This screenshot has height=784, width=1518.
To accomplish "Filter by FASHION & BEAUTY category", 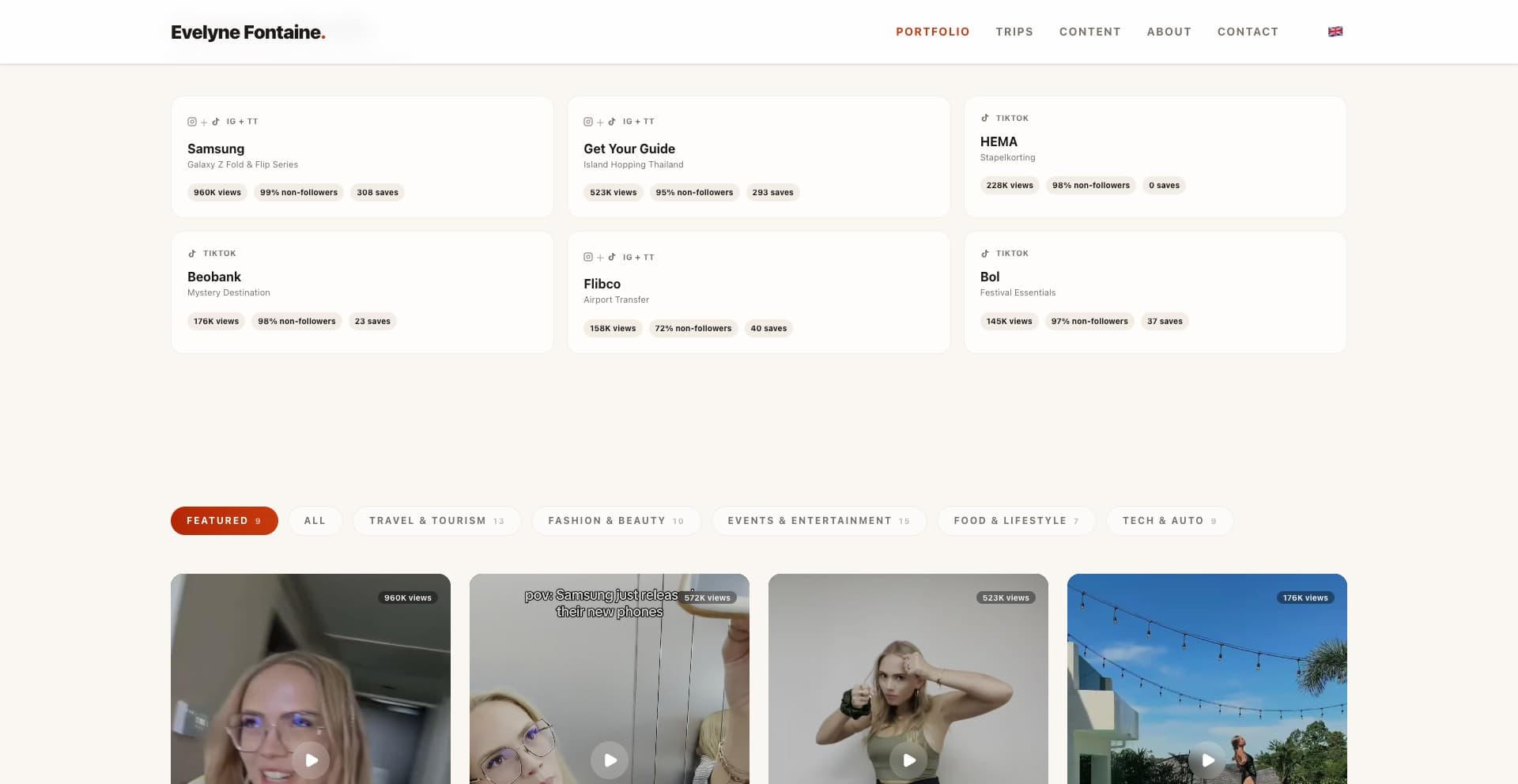I will tap(616, 520).
